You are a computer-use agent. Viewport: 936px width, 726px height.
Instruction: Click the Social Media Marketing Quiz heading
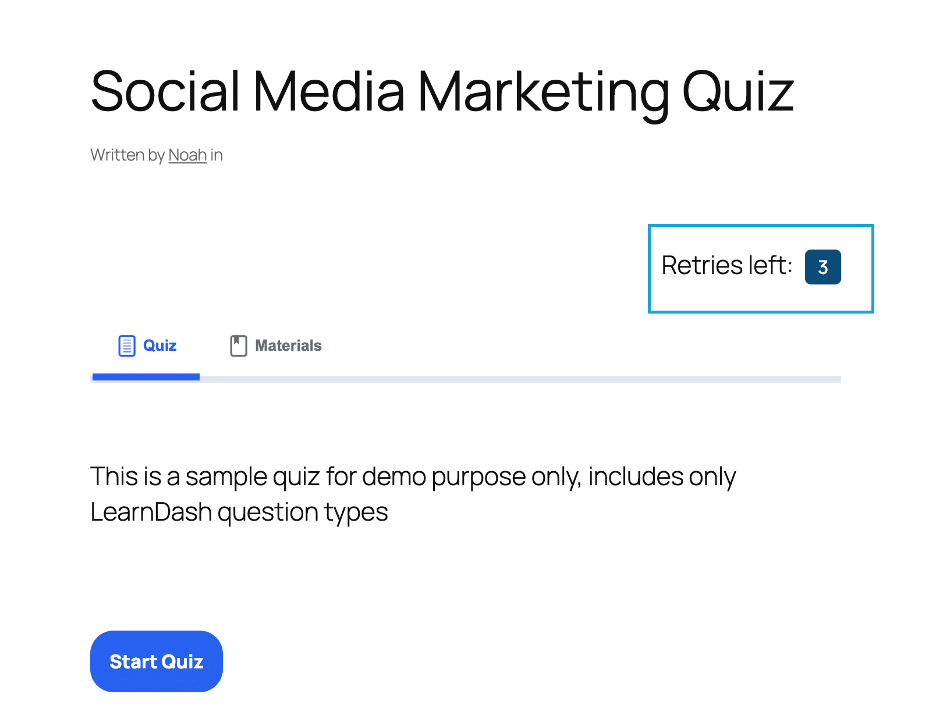point(442,91)
